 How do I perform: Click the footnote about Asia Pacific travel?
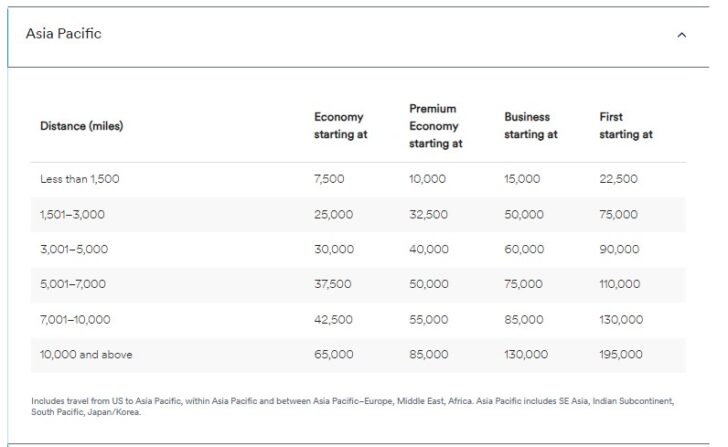point(353,406)
